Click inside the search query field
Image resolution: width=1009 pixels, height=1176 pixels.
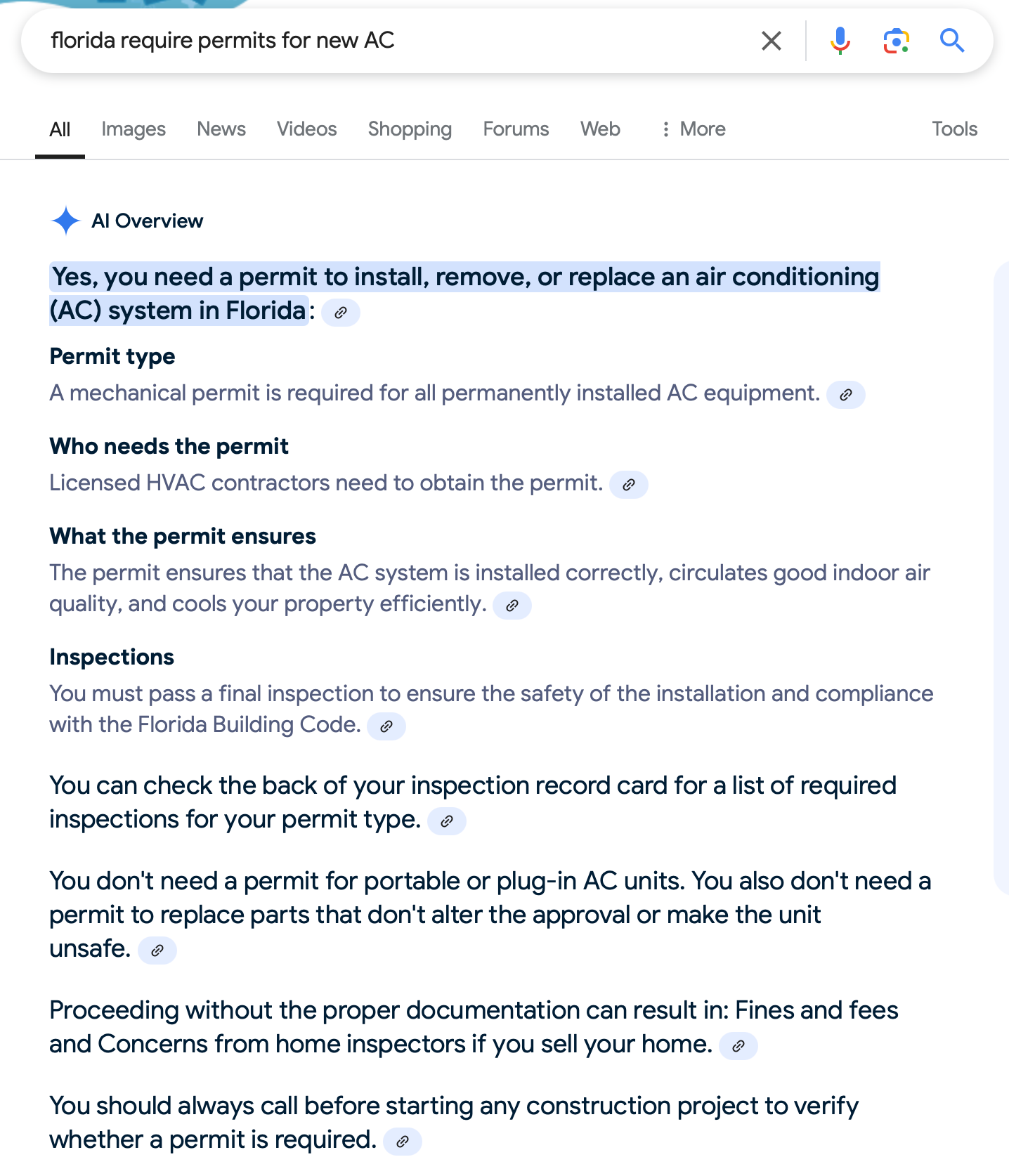pos(393,41)
